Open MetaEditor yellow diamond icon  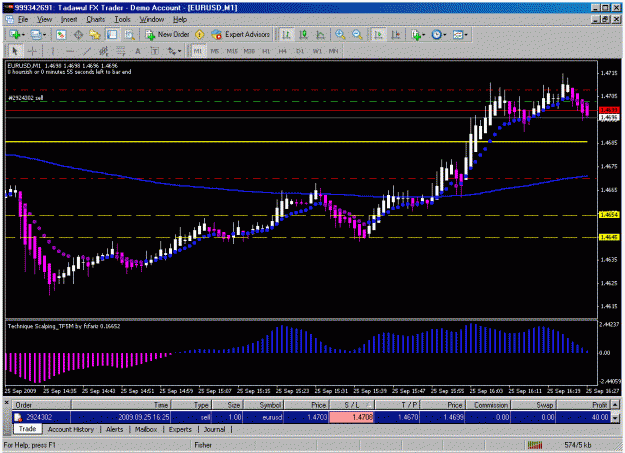coord(199,35)
